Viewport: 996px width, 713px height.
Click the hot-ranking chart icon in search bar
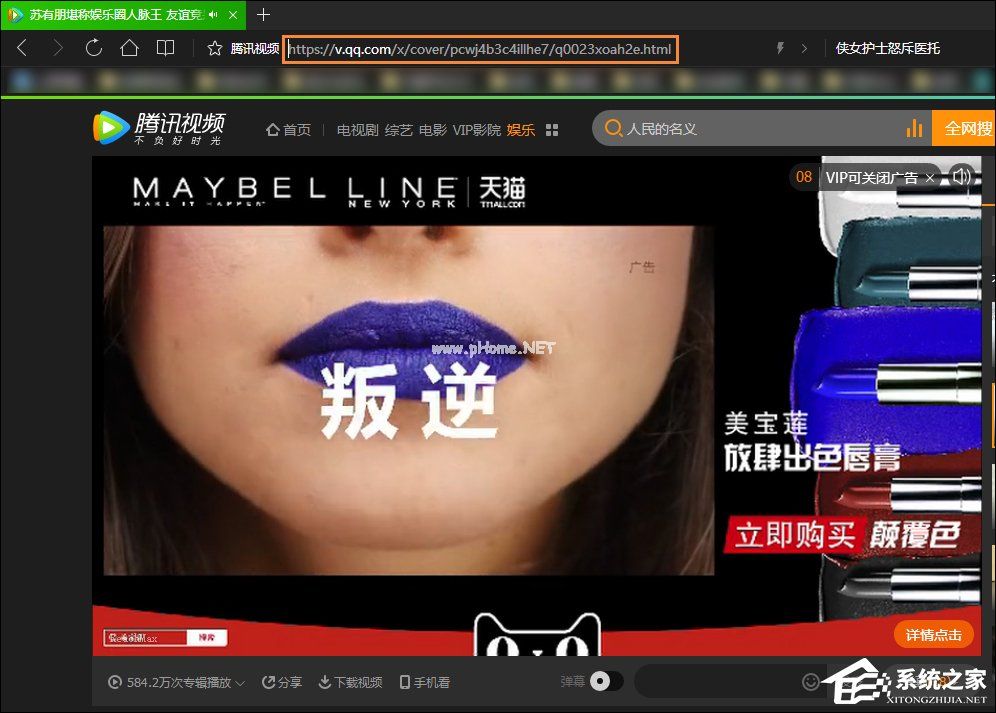[914, 128]
